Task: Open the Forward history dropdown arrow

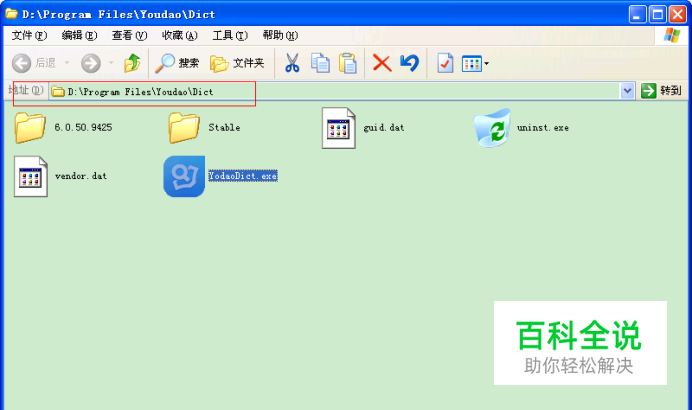Action: [x=111, y=63]
